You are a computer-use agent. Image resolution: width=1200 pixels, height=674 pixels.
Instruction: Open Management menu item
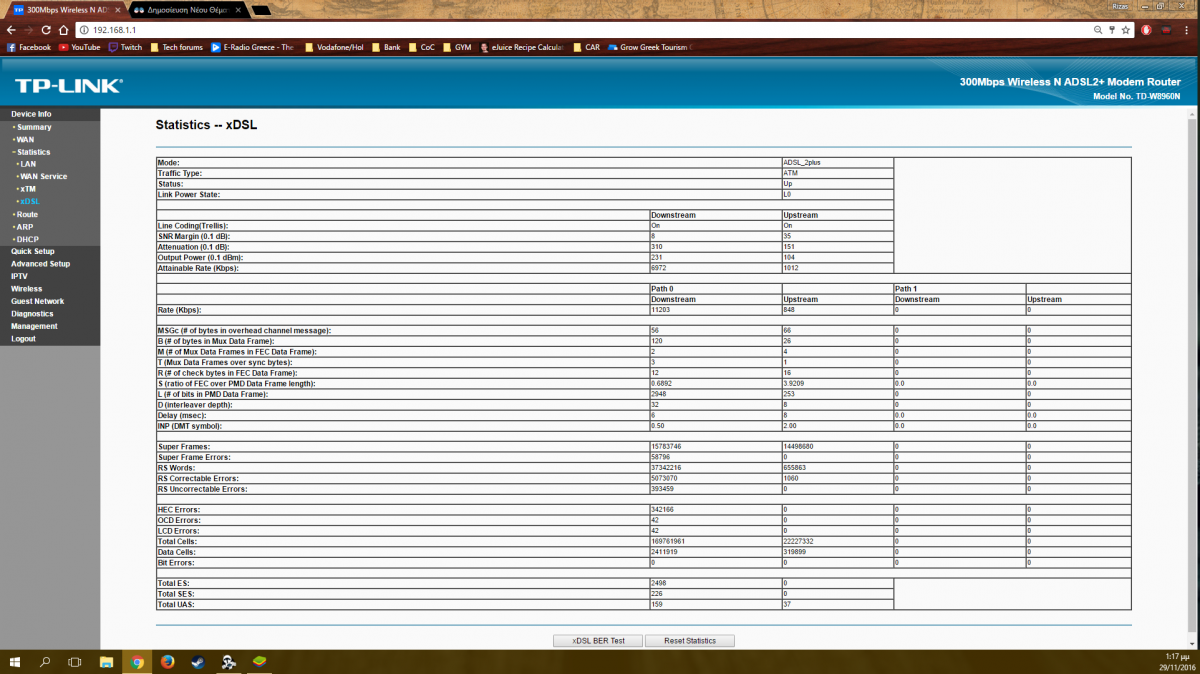35,326
